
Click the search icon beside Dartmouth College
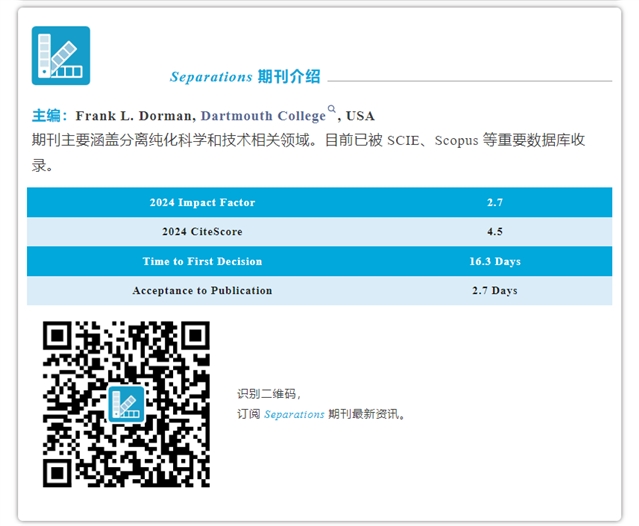coord(333,110)
